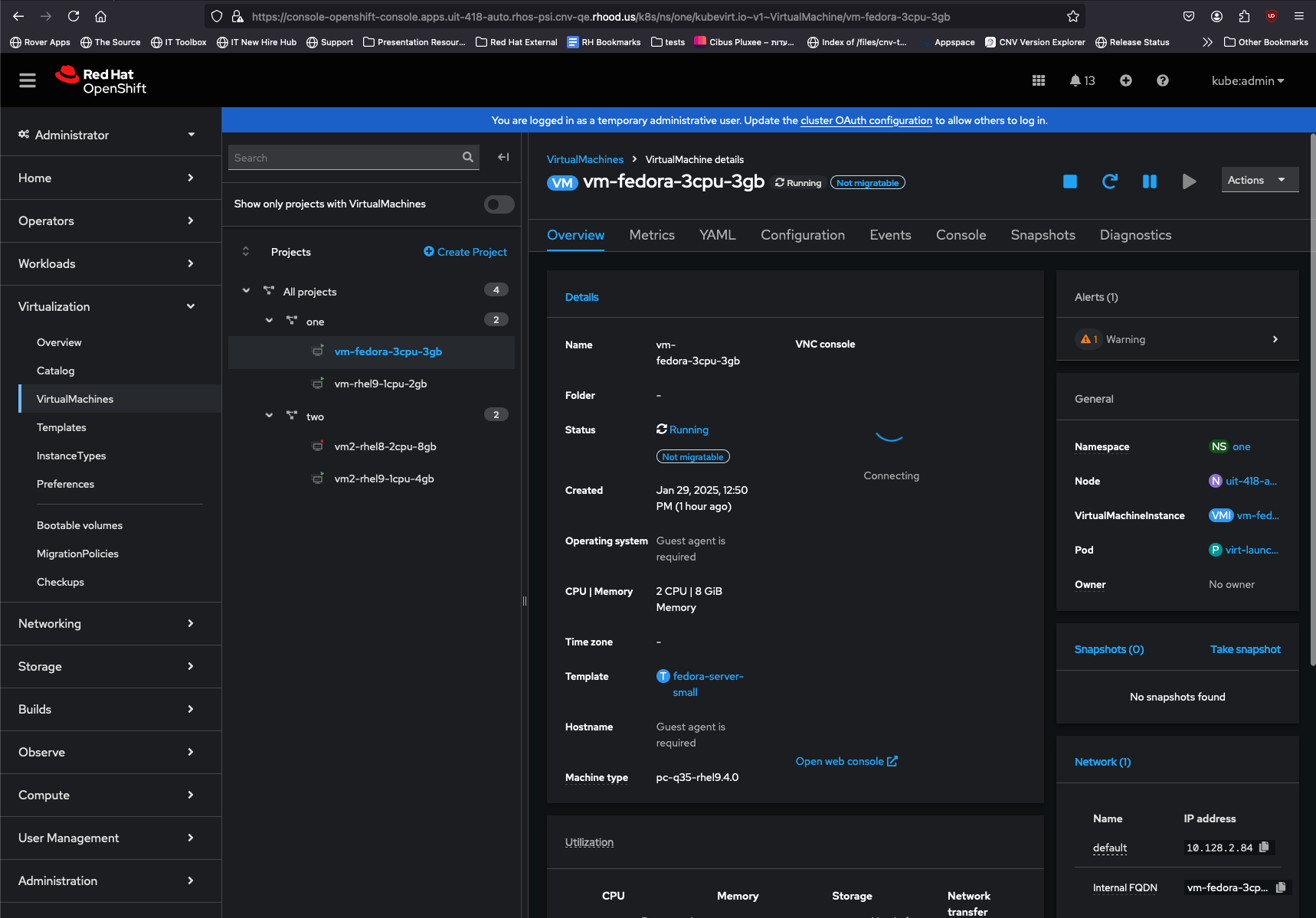Screen dimensions: 1316x918
Task: Copy the IP address 10.128.2.84
Action: click(x=1264, y=847)
